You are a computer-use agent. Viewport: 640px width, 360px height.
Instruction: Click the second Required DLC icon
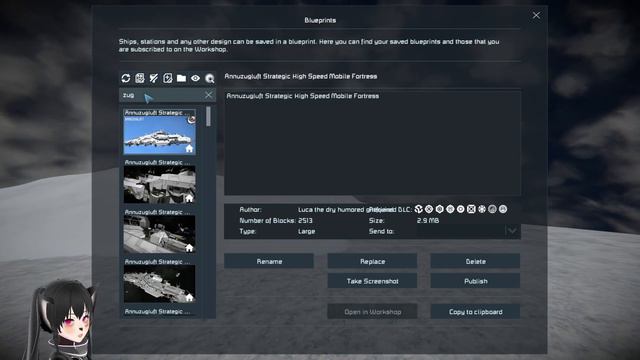(x=429, y=209)
